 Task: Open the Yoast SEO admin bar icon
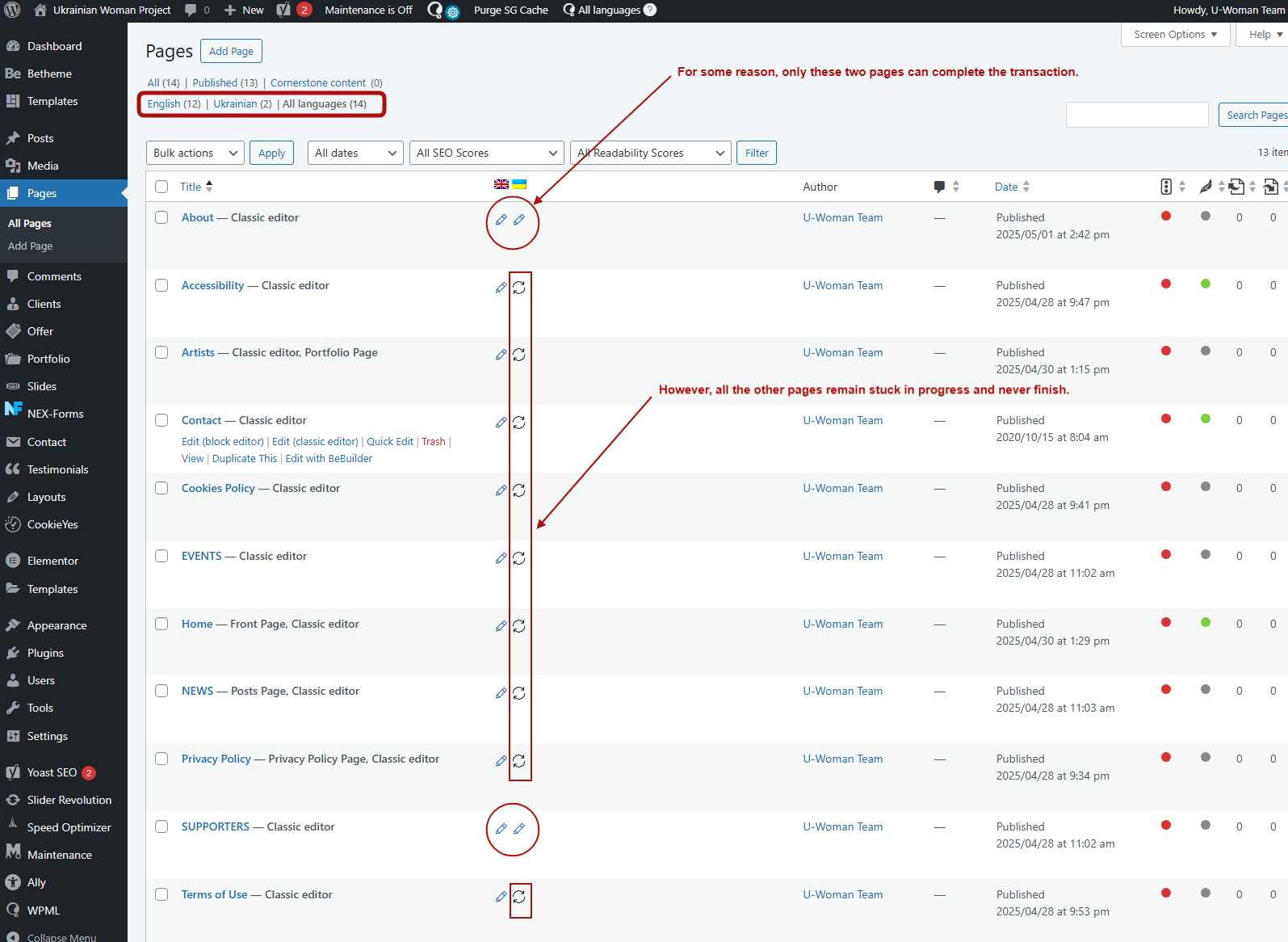[283, 10]
